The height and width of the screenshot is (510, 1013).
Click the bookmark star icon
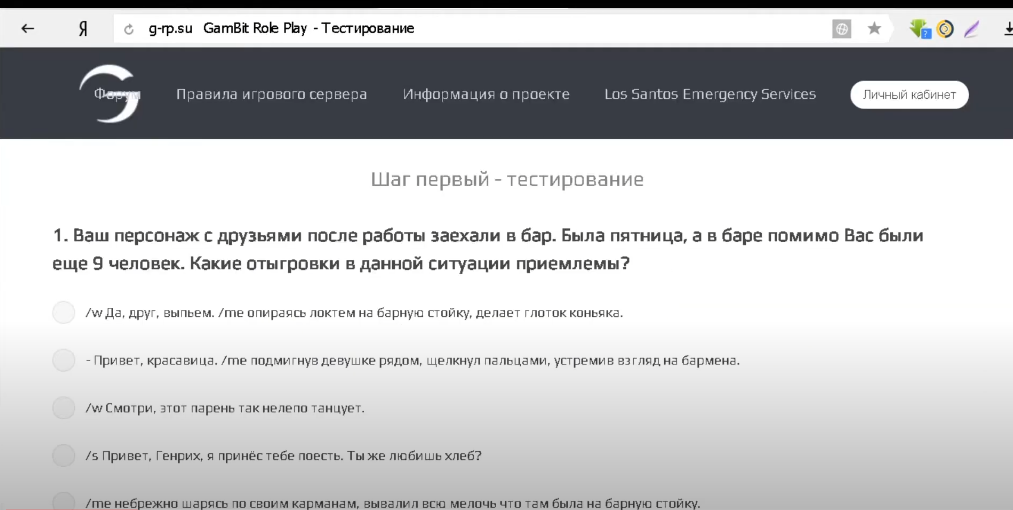point(874,29)
